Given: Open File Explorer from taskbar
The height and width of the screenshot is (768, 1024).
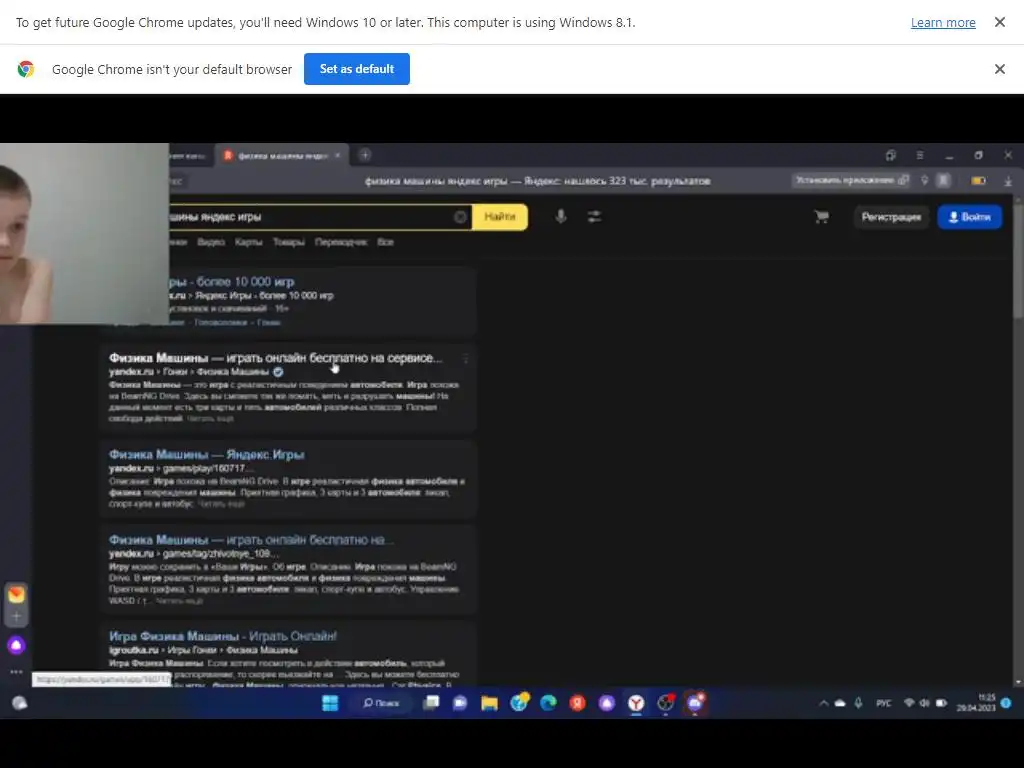Looking at the screenshot, I should tap(489, 703).
